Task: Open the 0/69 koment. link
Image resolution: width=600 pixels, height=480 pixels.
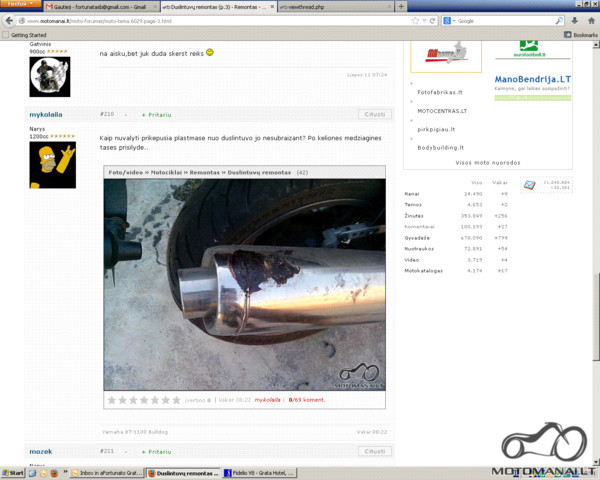Action: click(307, 400)
